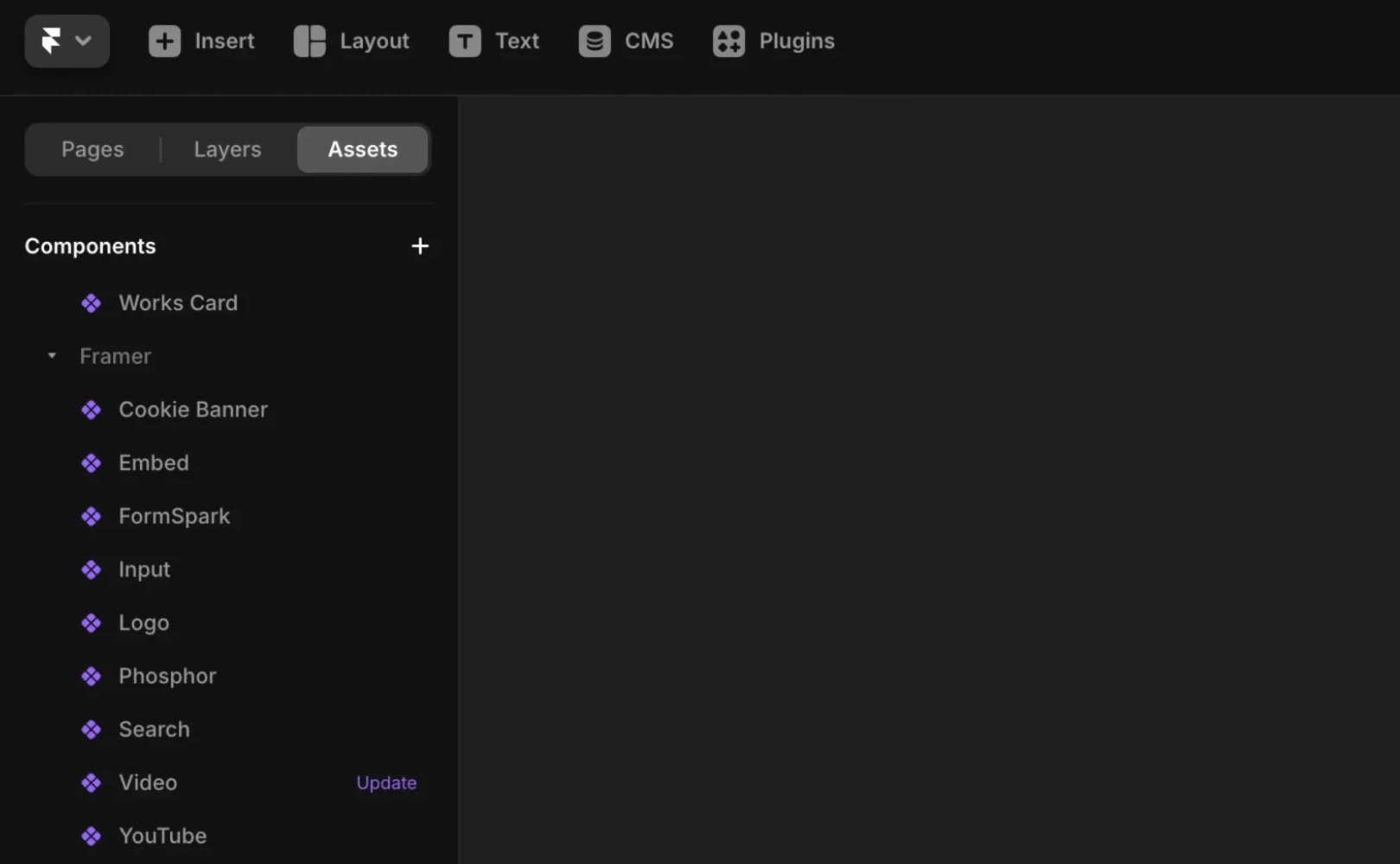The image size is (1400, 864).
Task: Select the Phosphor component name
Action: 168,677
